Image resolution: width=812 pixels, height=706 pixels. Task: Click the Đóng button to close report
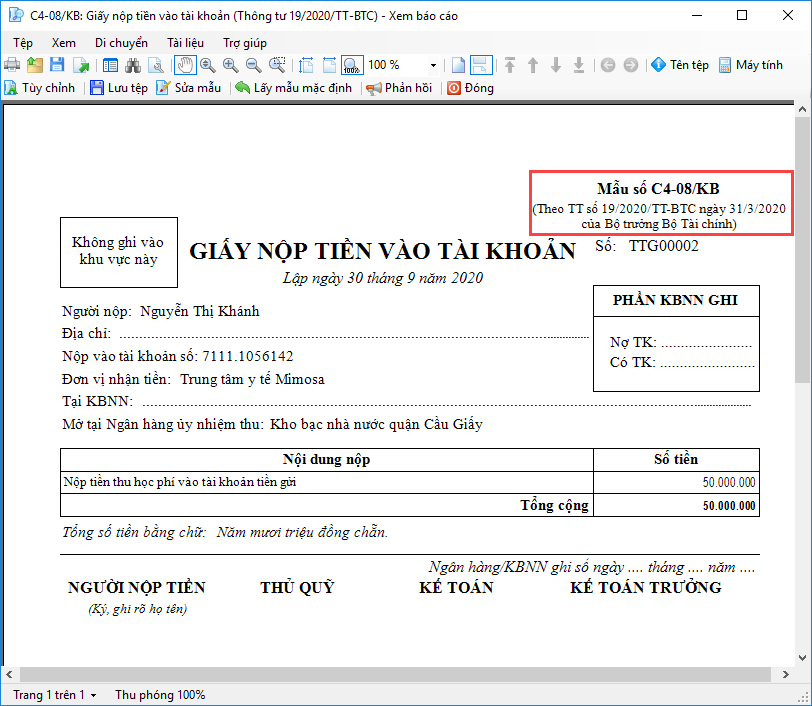470,88
